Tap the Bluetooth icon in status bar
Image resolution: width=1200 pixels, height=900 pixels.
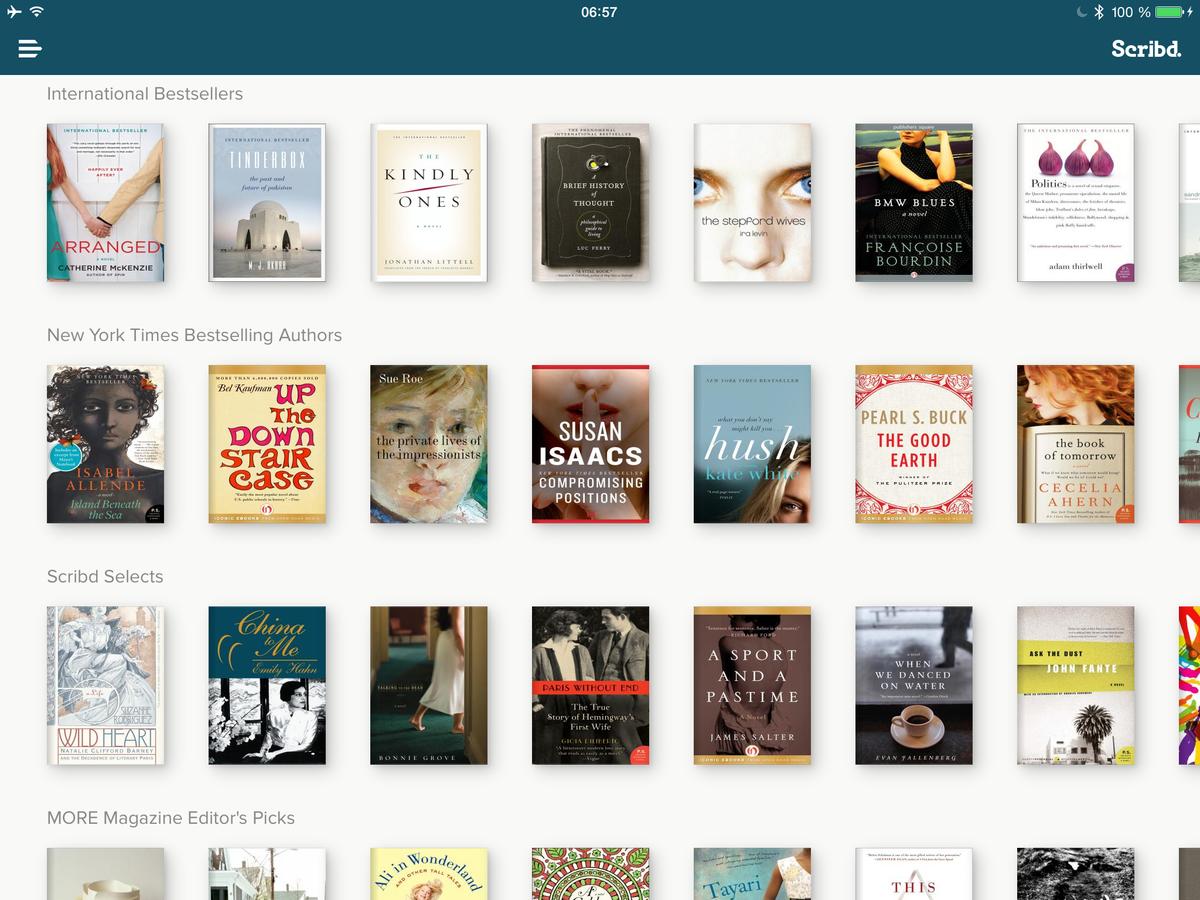1098,12
